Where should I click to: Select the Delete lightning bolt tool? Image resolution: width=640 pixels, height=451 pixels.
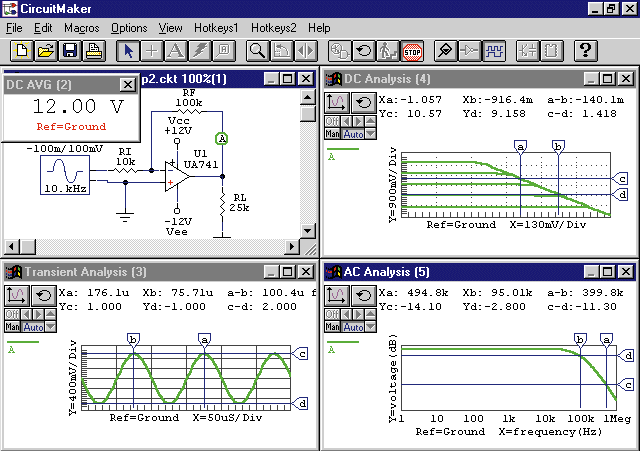click(x=200, y=51)
